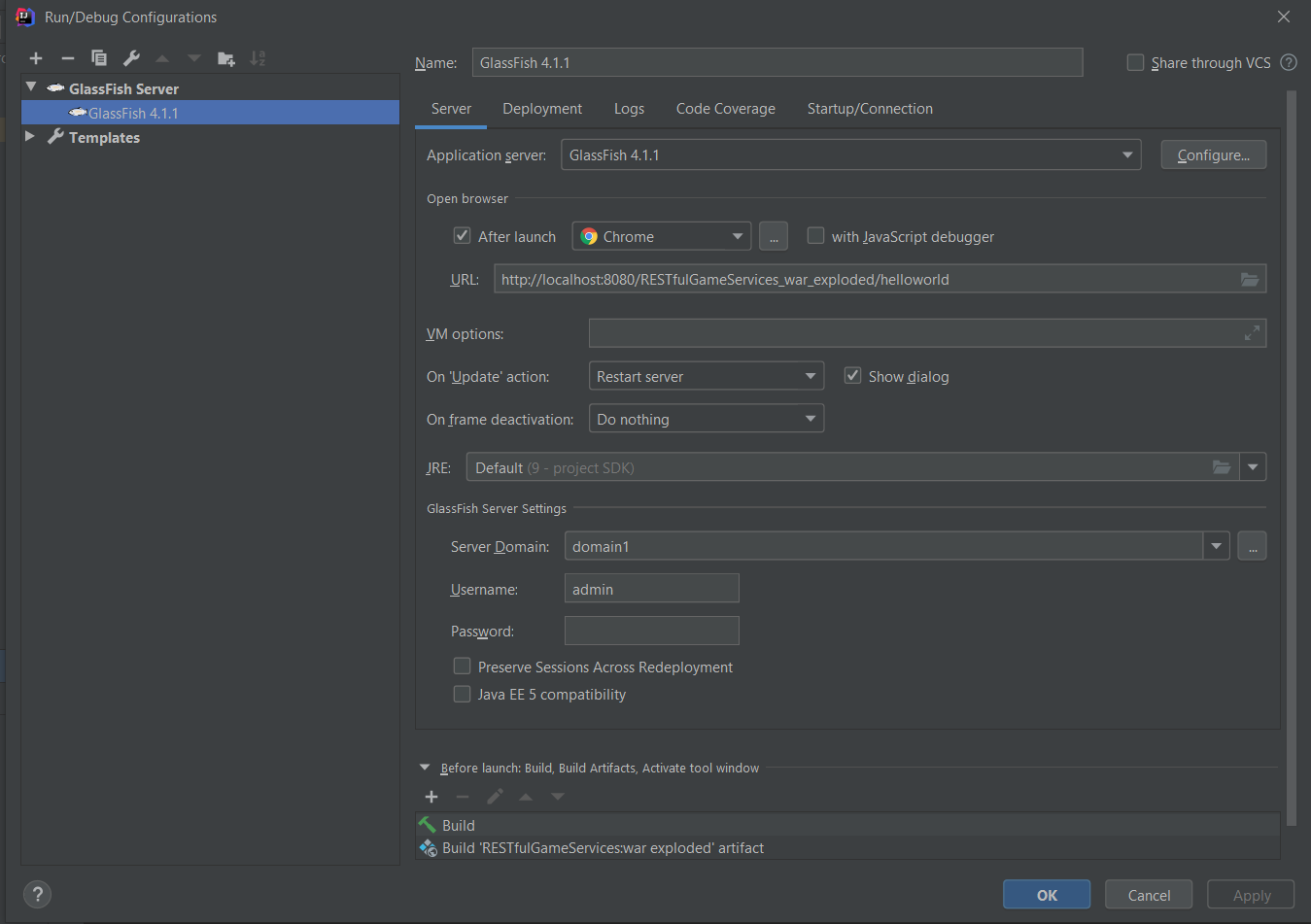Click into the Username field
1311x924 pixels.
(x=652, y=589)
